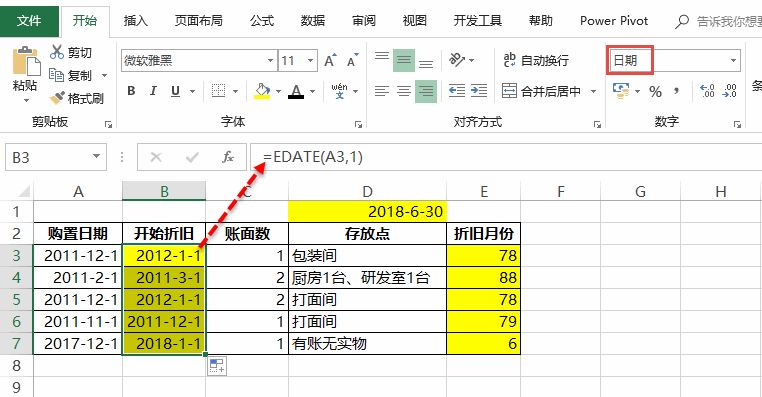Viewport: 762px width, 397px height.
Task: Click the phonetic guide (wén) icon
Action: point(339,91)
